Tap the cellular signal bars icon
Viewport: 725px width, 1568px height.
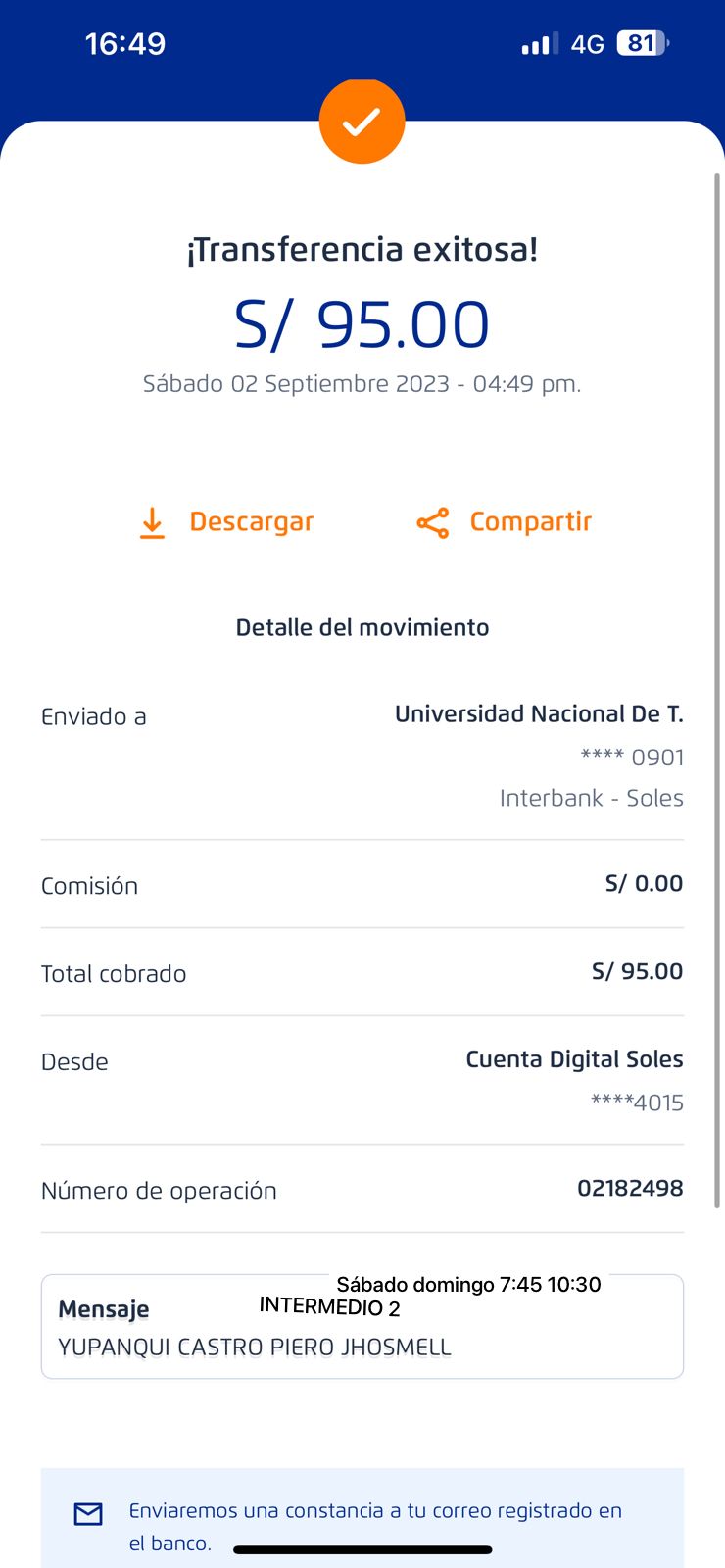click(539, 44)
